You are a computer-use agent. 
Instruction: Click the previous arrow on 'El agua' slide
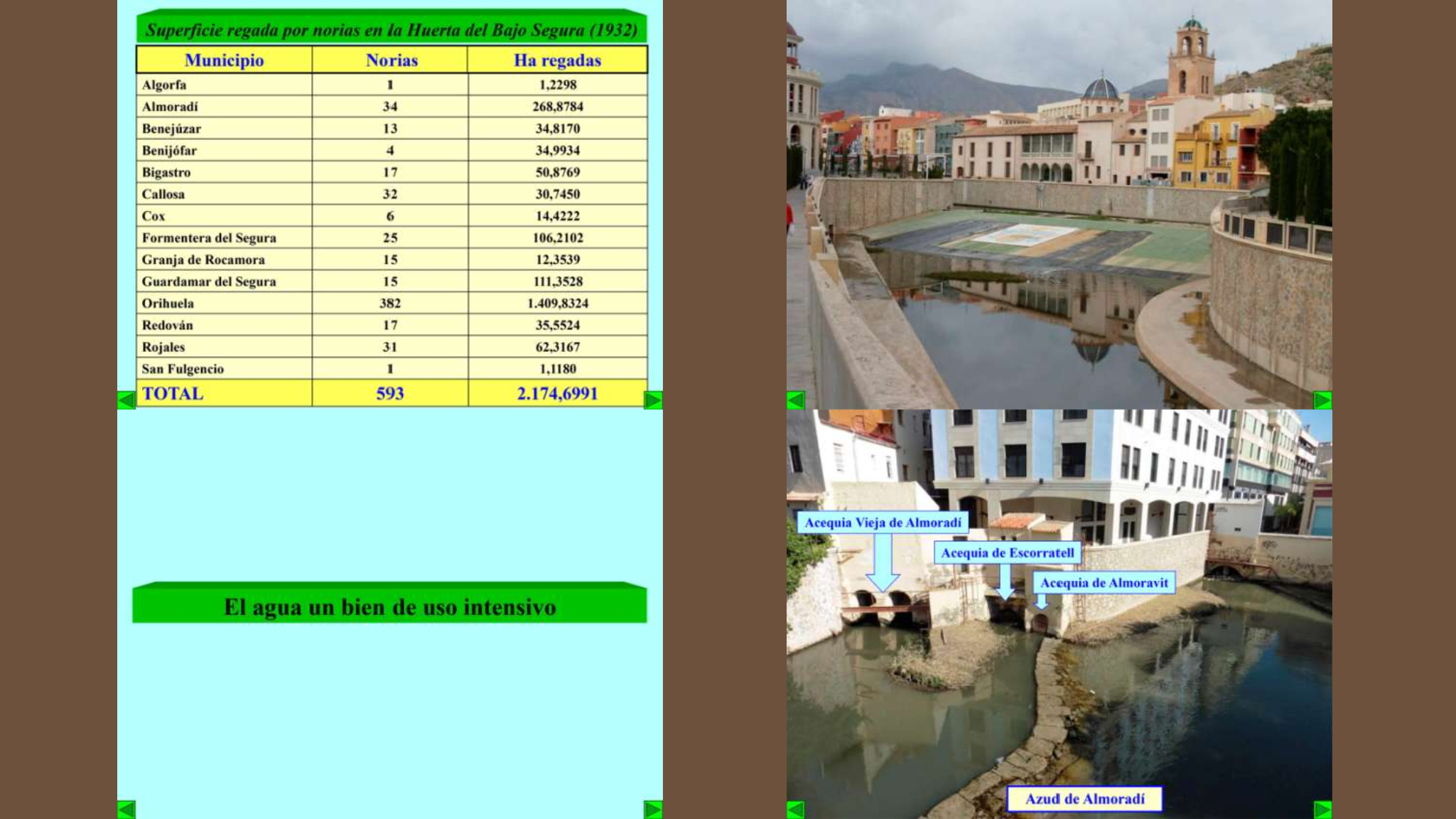click(x=126, y=809)
